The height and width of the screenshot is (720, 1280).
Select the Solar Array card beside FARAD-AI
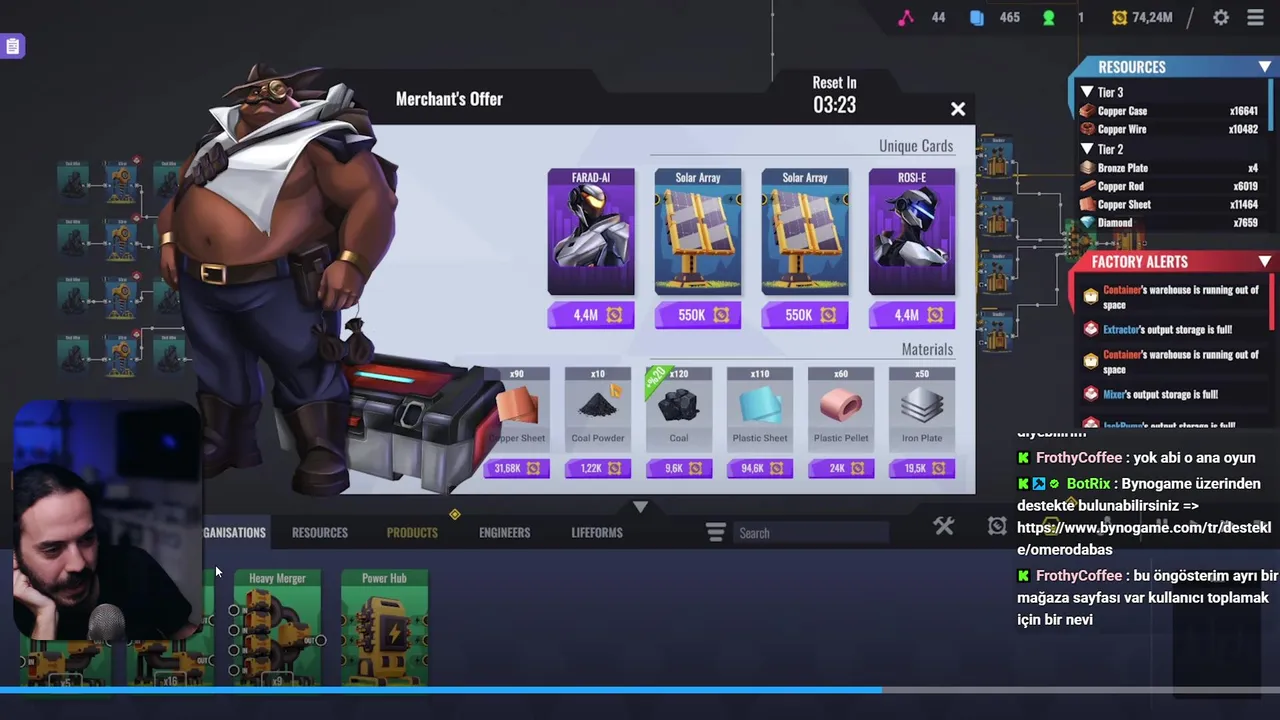click(698, 232)
